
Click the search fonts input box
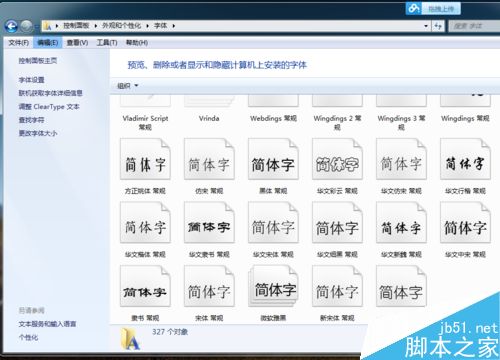click(x=473, y=26)
